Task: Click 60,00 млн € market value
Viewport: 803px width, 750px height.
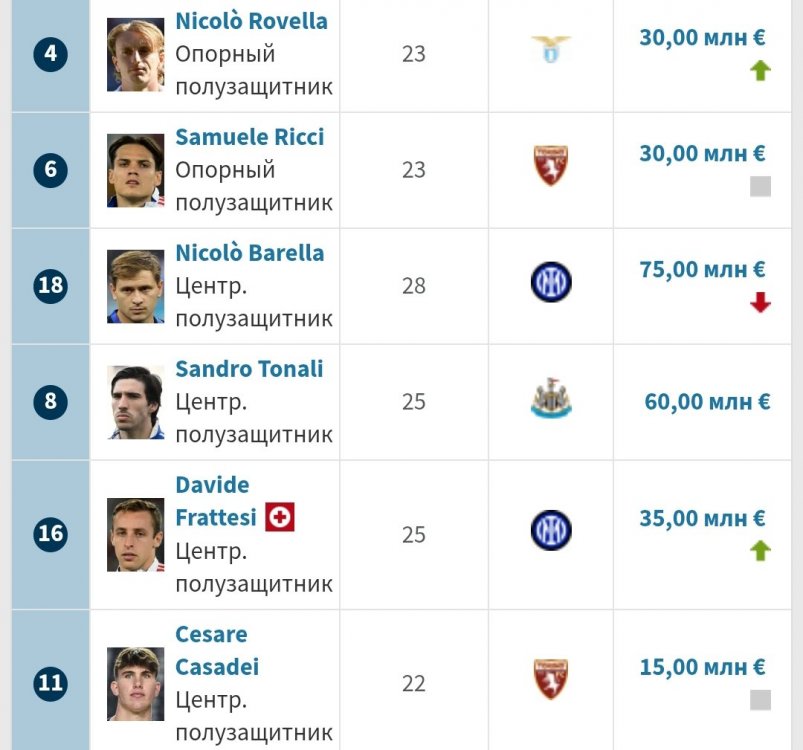Action: pos(707,402)
